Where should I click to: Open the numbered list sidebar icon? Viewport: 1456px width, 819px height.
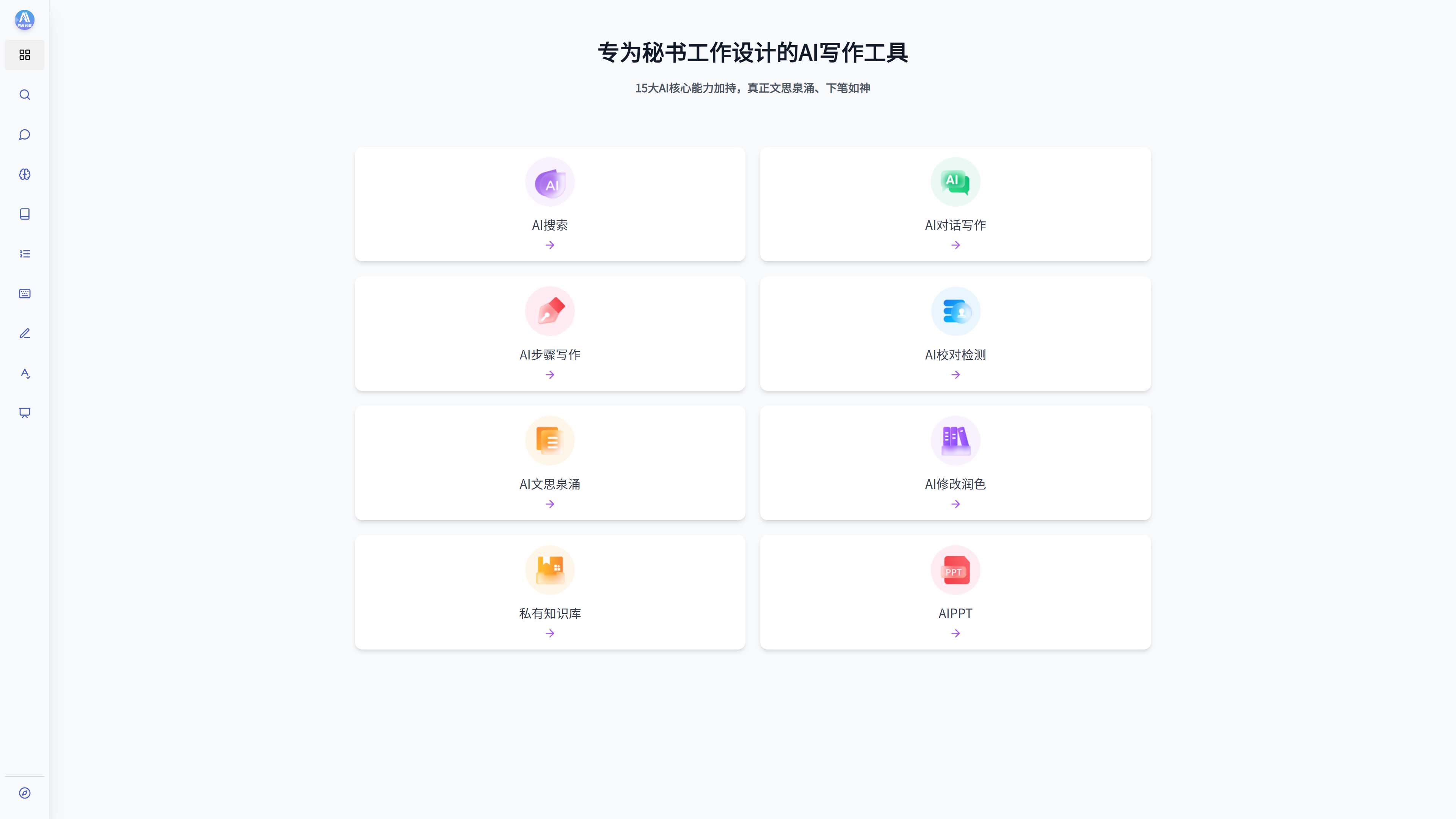[24, 254]
